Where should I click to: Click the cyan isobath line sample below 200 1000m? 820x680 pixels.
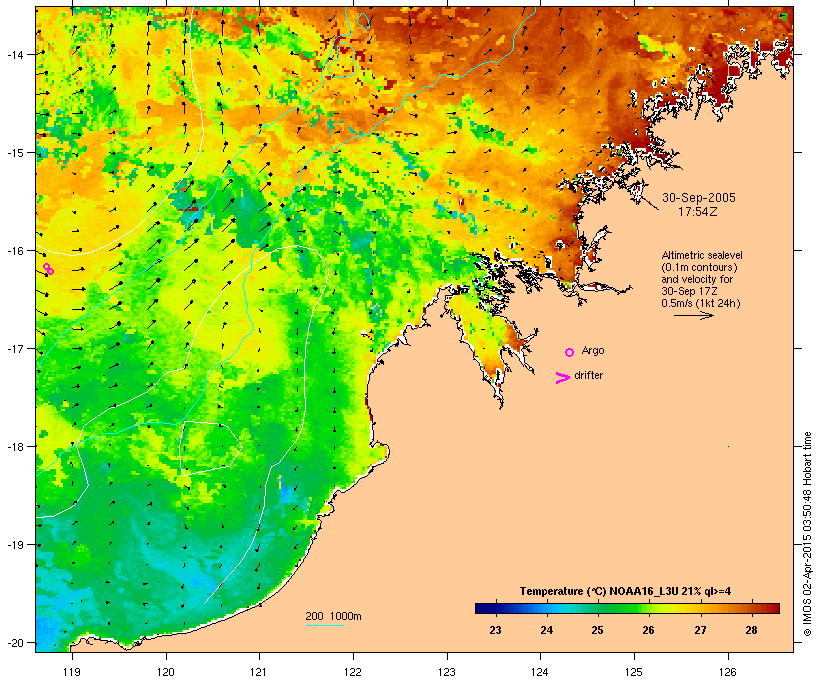pyautogui.click(x=324, y=625)
